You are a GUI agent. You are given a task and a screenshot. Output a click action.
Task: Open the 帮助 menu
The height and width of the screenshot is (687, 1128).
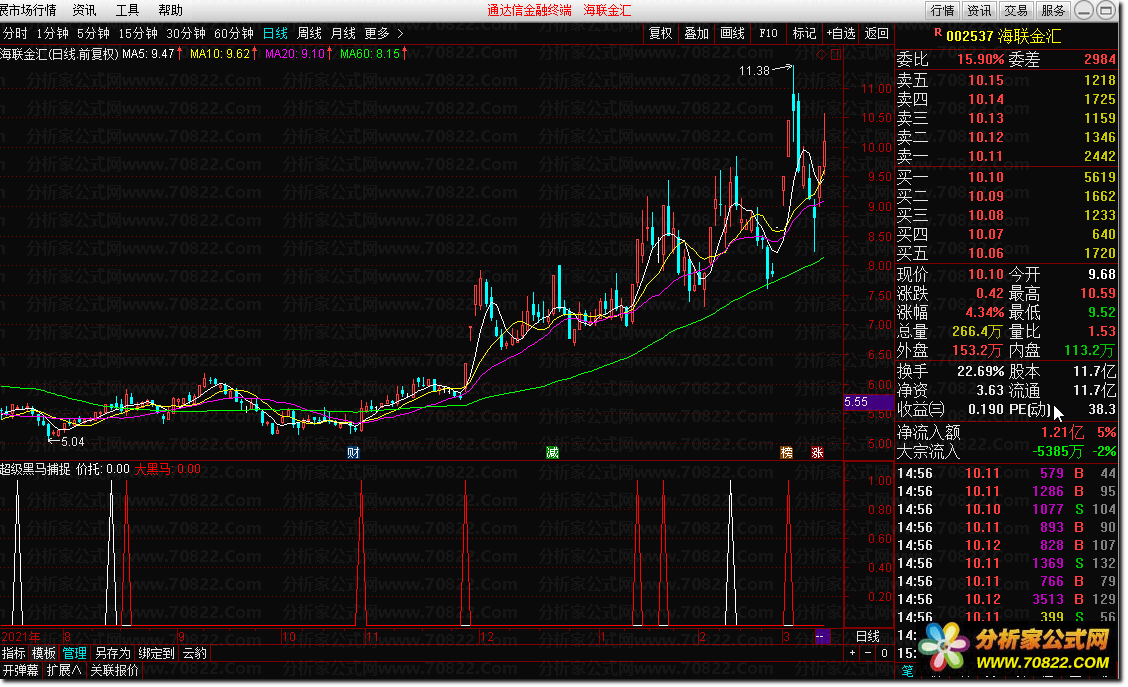[x=170, y=10]
